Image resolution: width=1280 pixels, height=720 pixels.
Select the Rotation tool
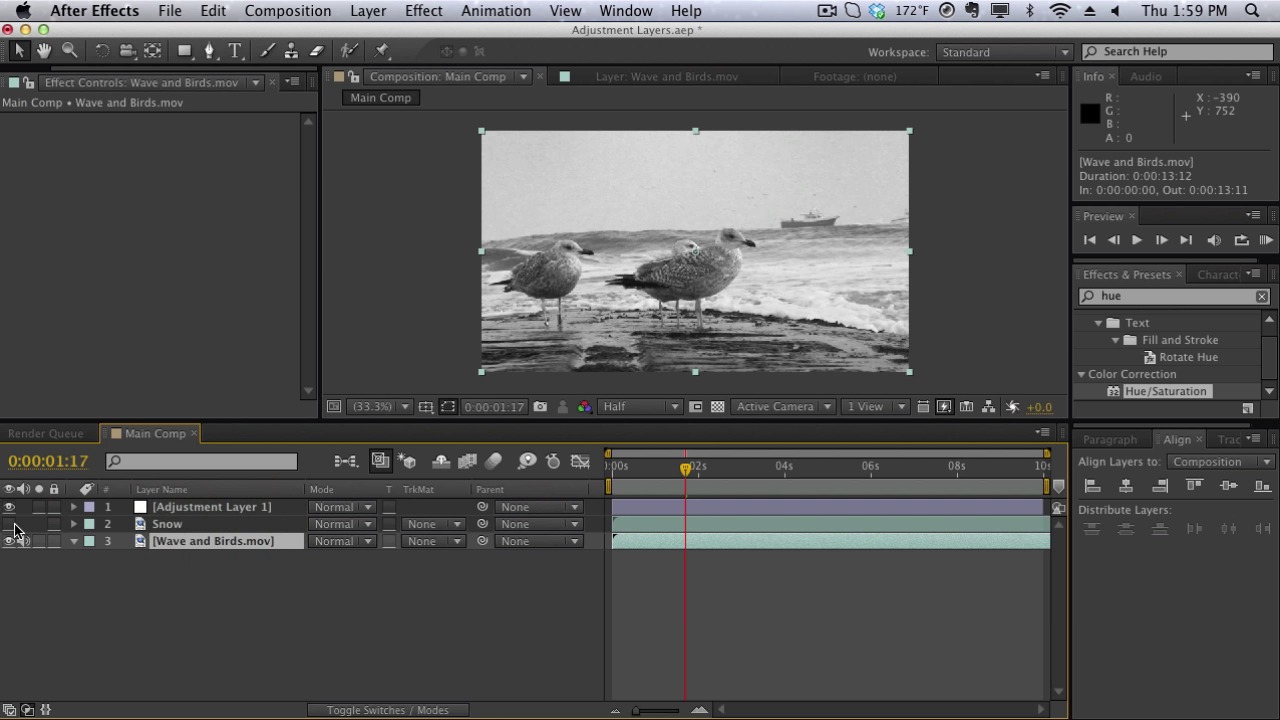coord(102,51)
